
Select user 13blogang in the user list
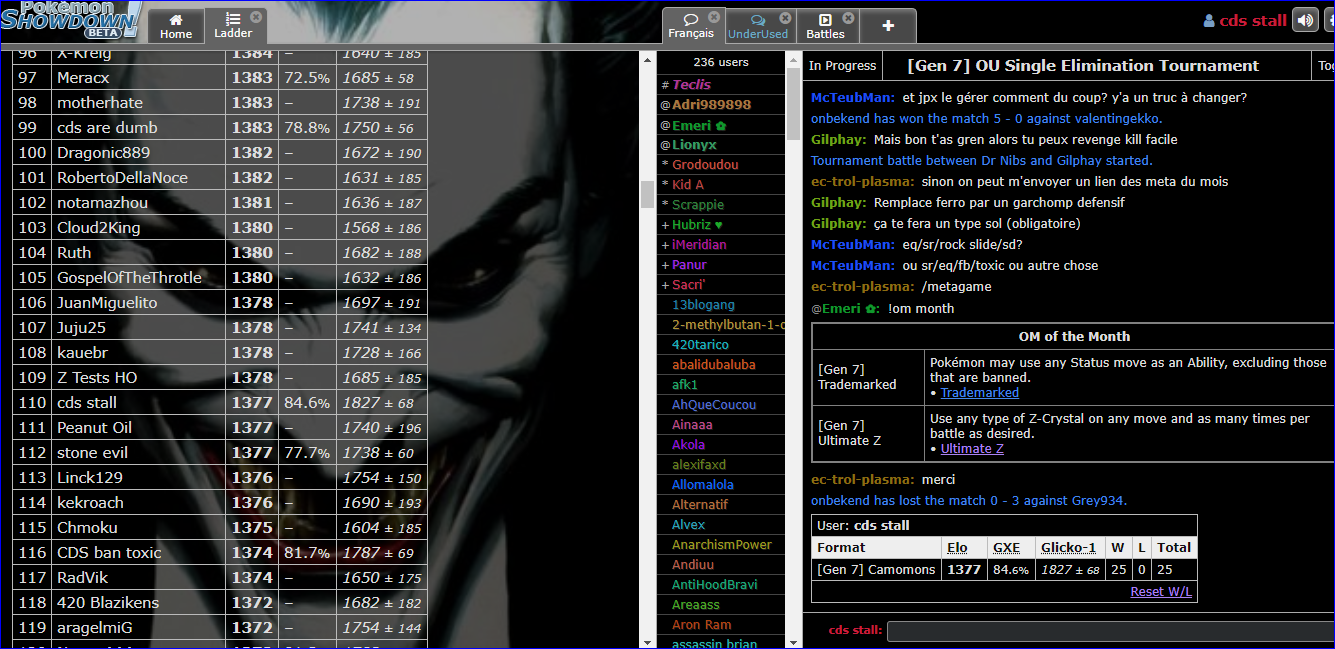pyautogui.click(x=720, y=305)
